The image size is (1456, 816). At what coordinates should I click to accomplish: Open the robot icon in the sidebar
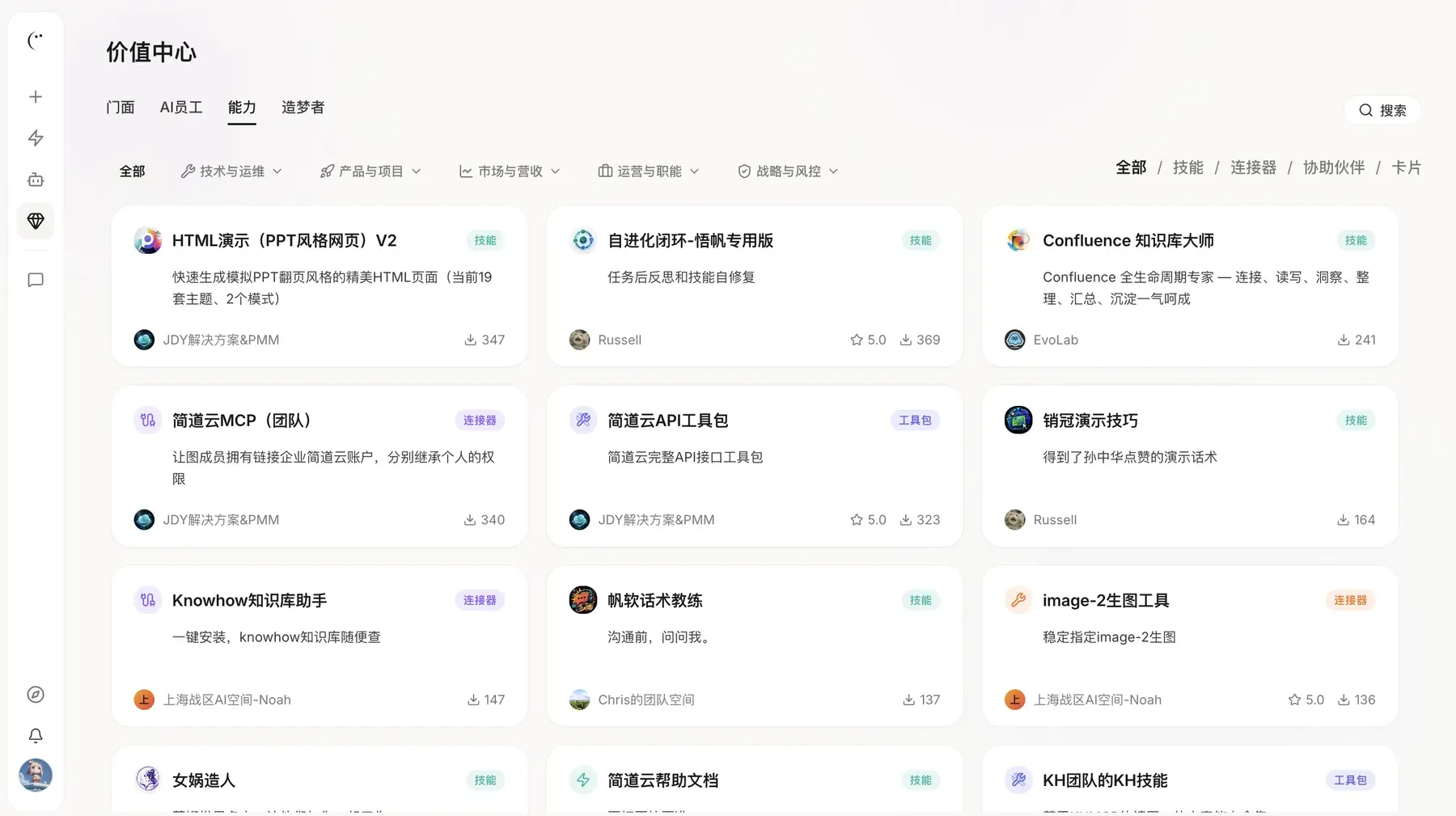pyautogui.click(x=36, y=180)
